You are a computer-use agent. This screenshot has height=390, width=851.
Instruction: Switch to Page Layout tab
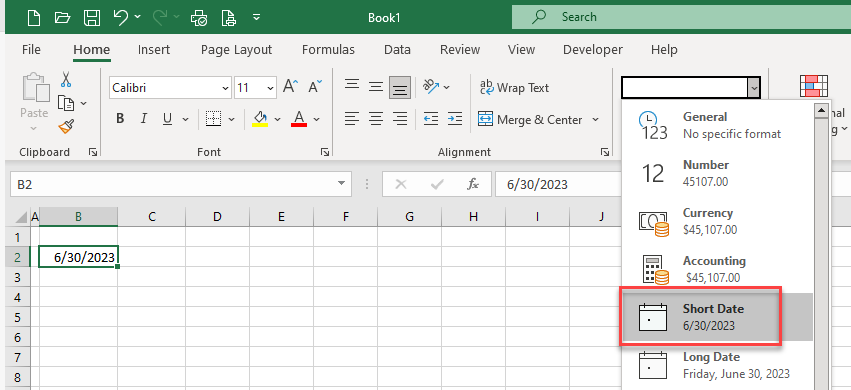point(236,49)
